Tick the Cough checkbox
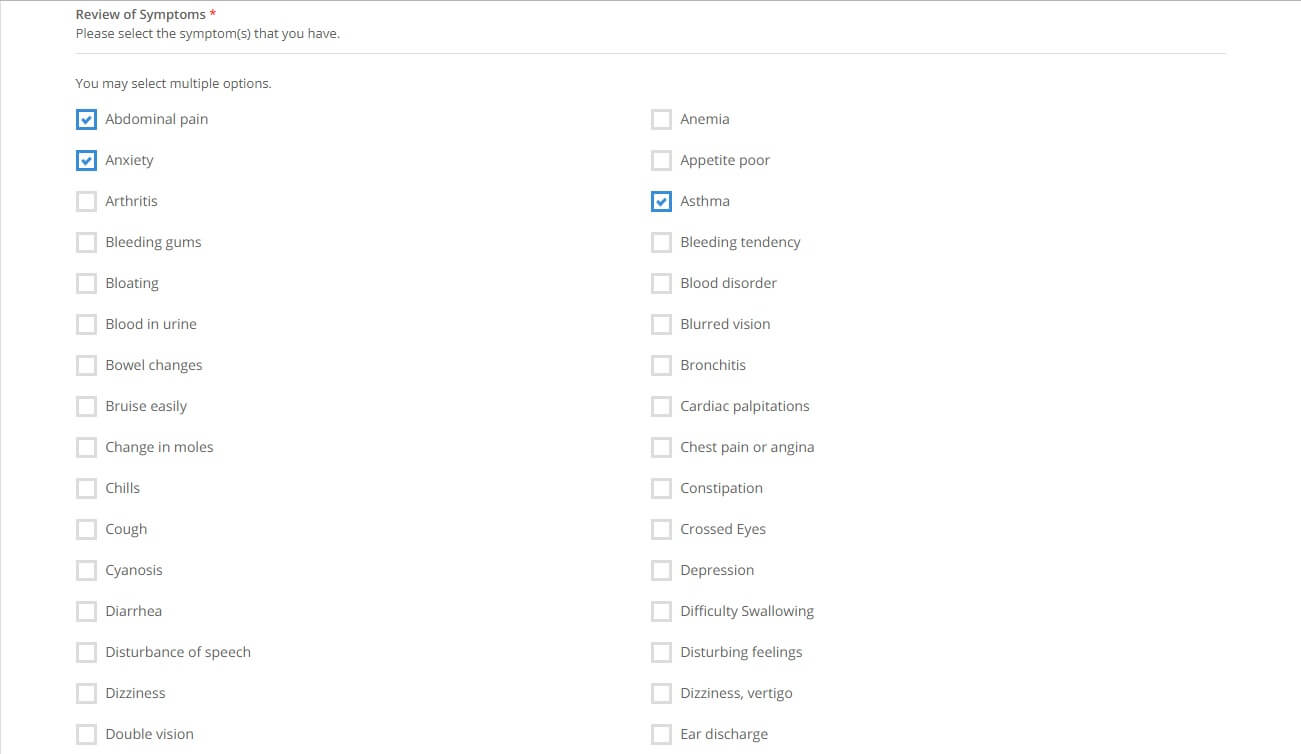The width and height of the screenshot is (1301, 754). coord(86,529)
